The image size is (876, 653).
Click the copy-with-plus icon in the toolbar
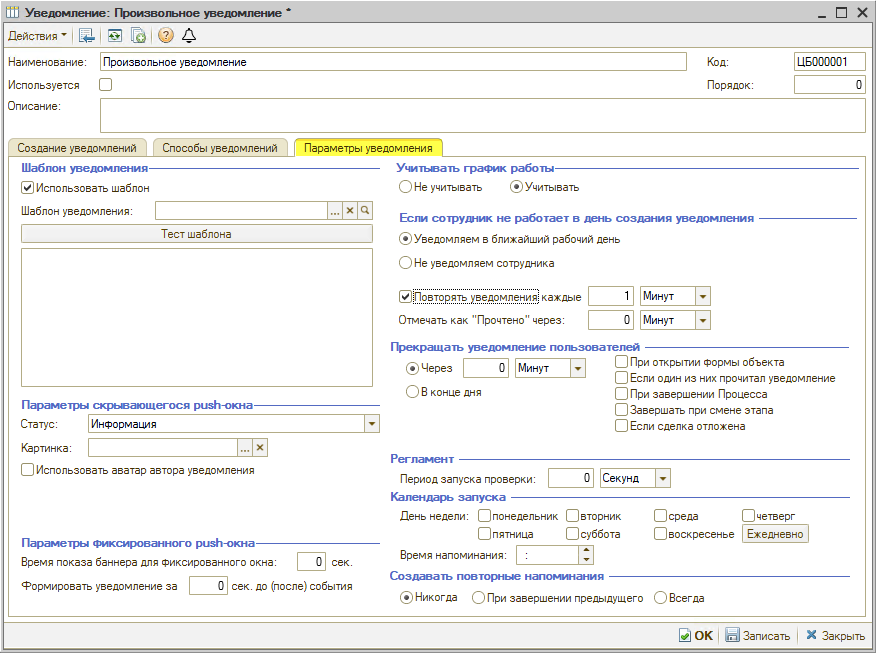pos(138,36)
